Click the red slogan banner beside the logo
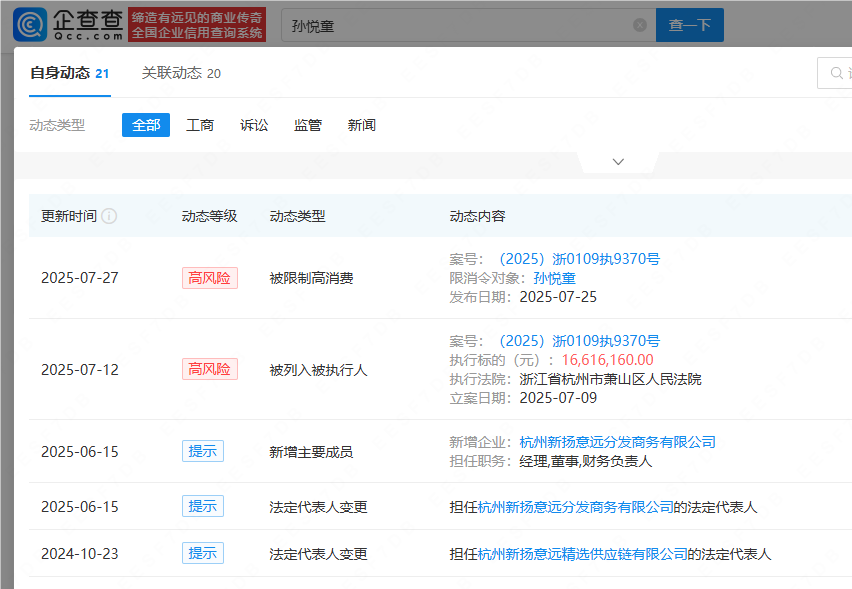Screen dimensions: 852x589 point(197,24)
